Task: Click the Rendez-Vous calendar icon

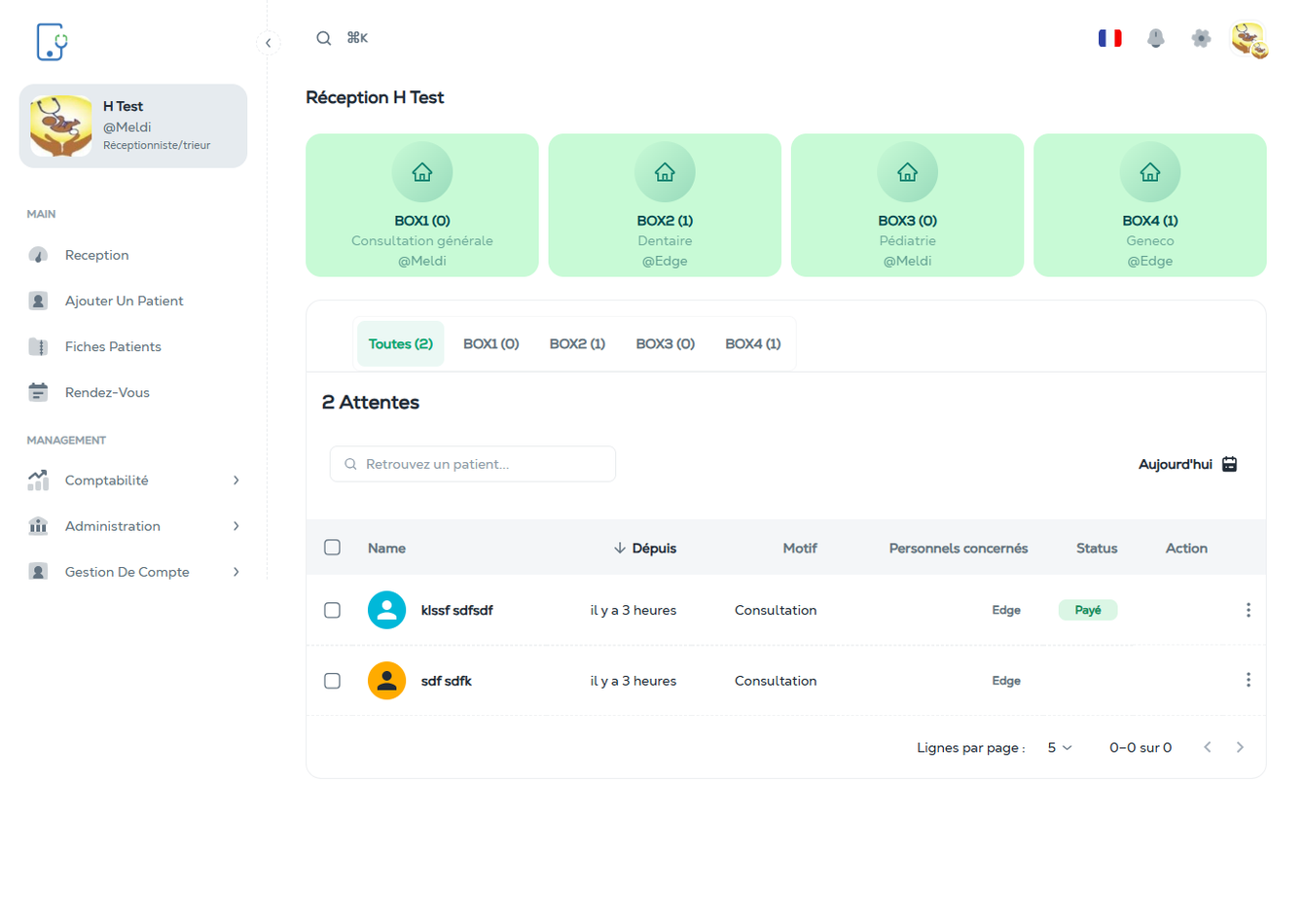Action: (38, 392)
